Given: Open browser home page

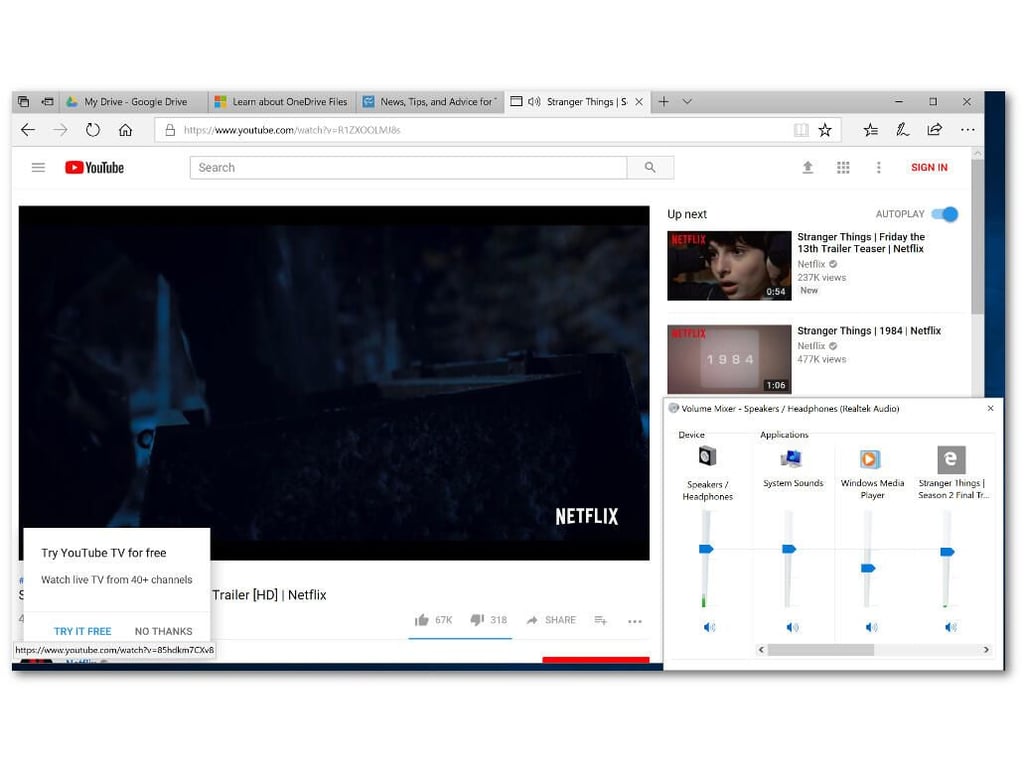Looking at the screenshot, I should (125, 130).
